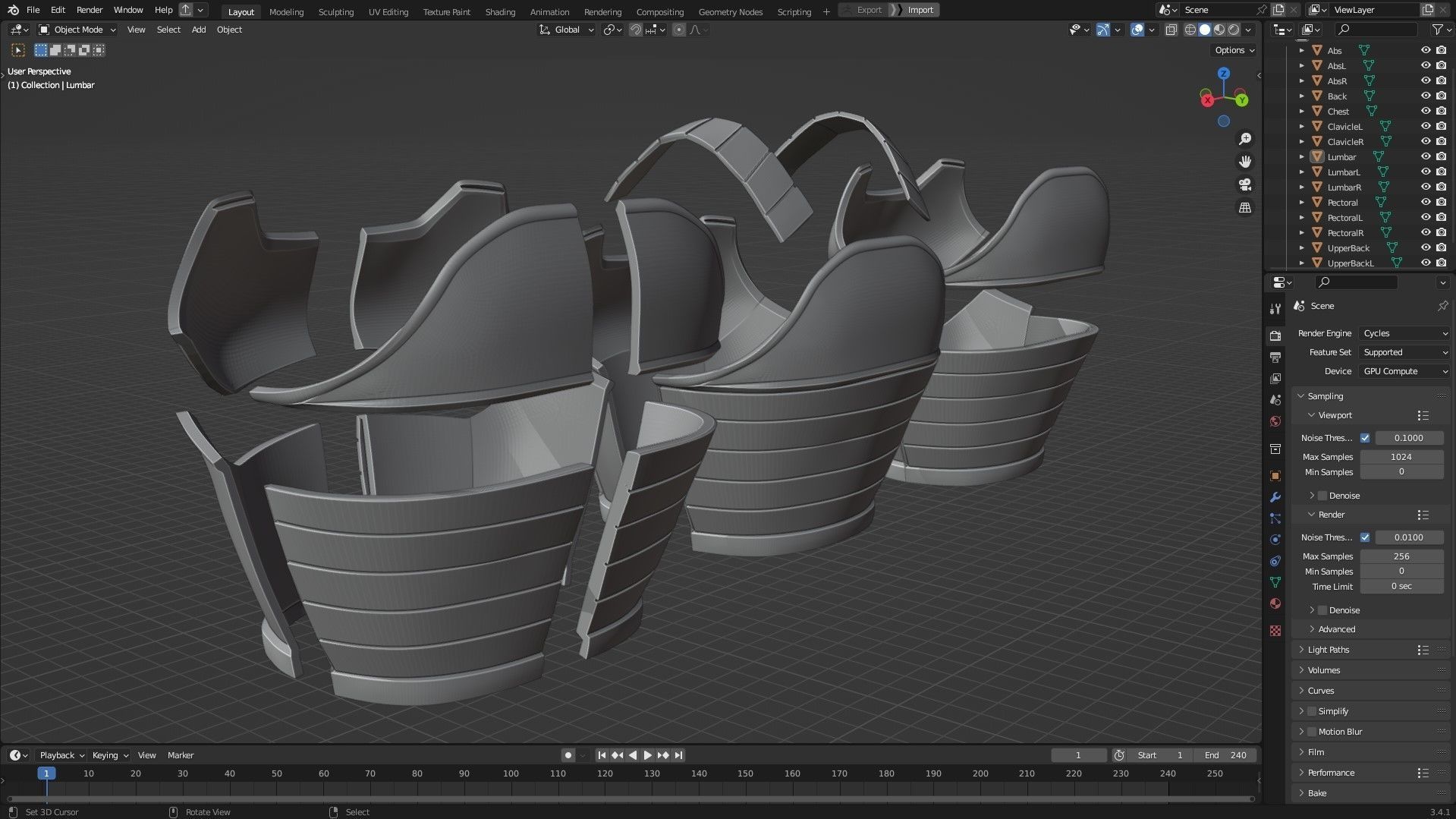Open the Render properties tab icon
Viewport: 1456px width, 819px height.
coord(1275,335)
